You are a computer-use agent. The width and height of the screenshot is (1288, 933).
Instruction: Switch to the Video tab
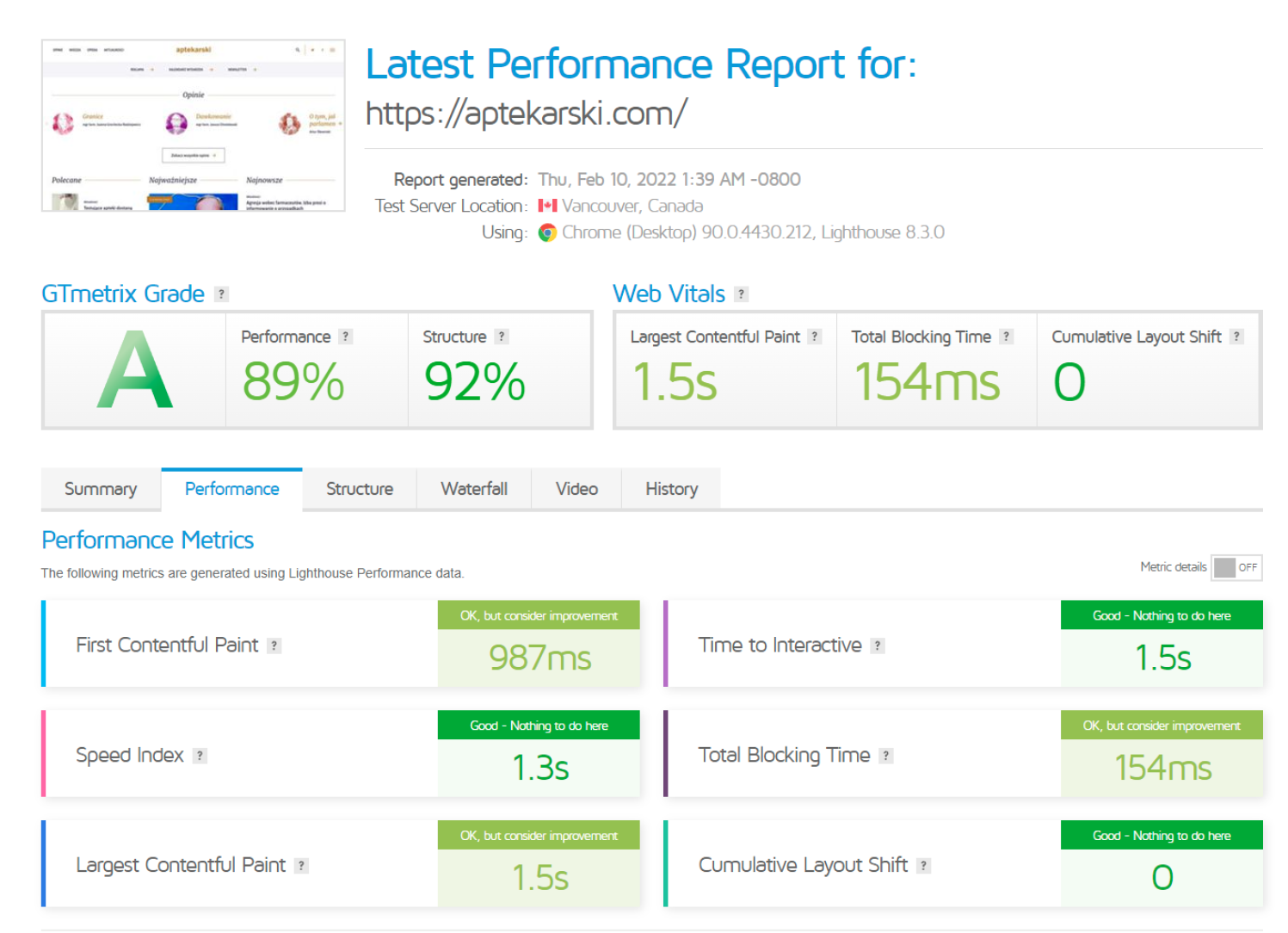576,489
